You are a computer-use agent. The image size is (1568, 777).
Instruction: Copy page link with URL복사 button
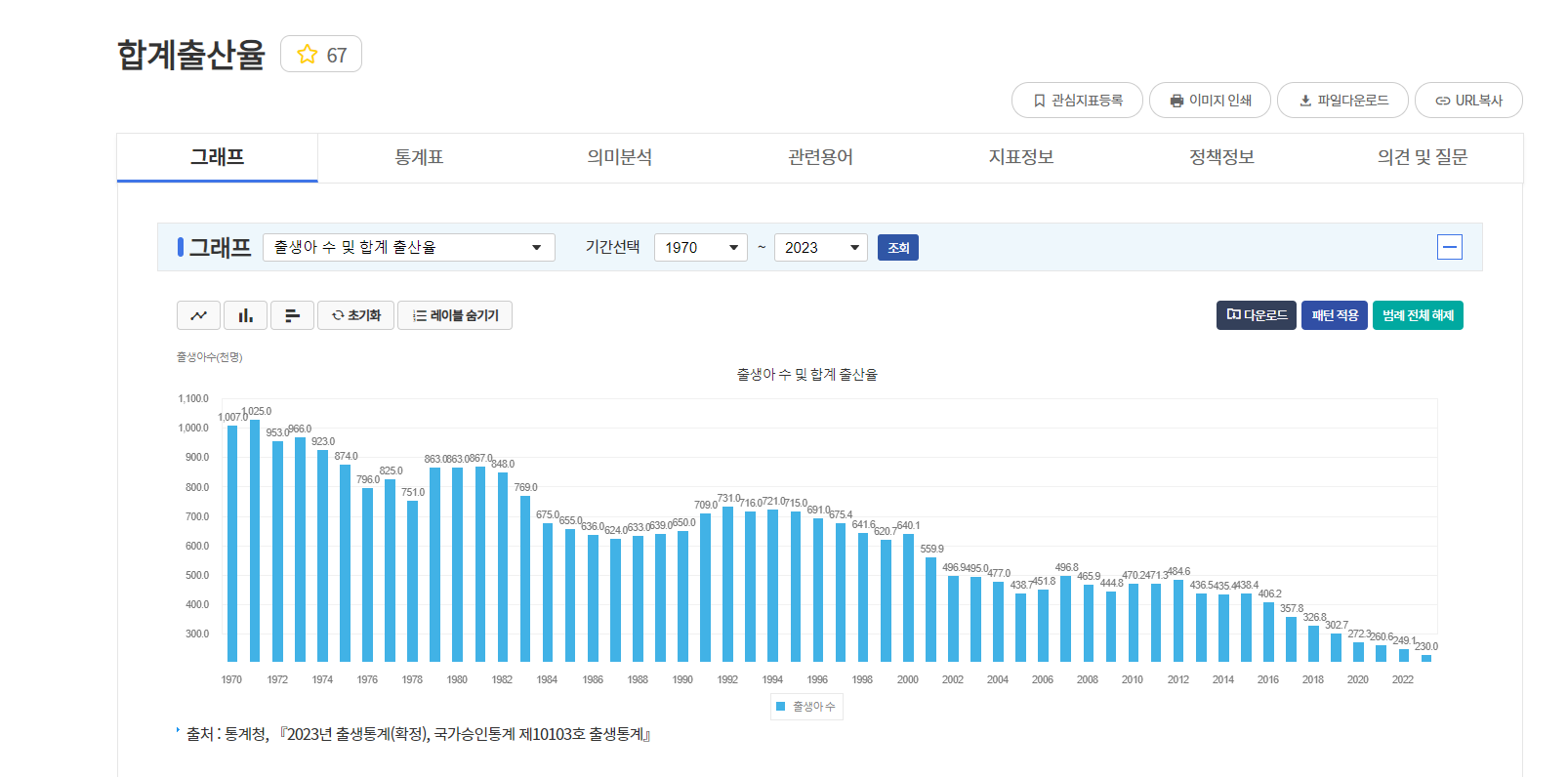pos(1467,101)
